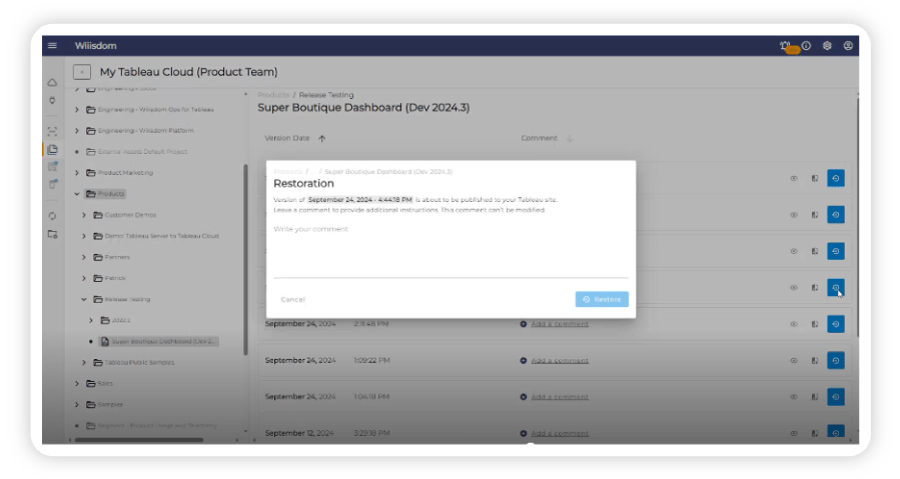Expand the Sales folder chevron
The image size is (900, 479).
point(77,384)
